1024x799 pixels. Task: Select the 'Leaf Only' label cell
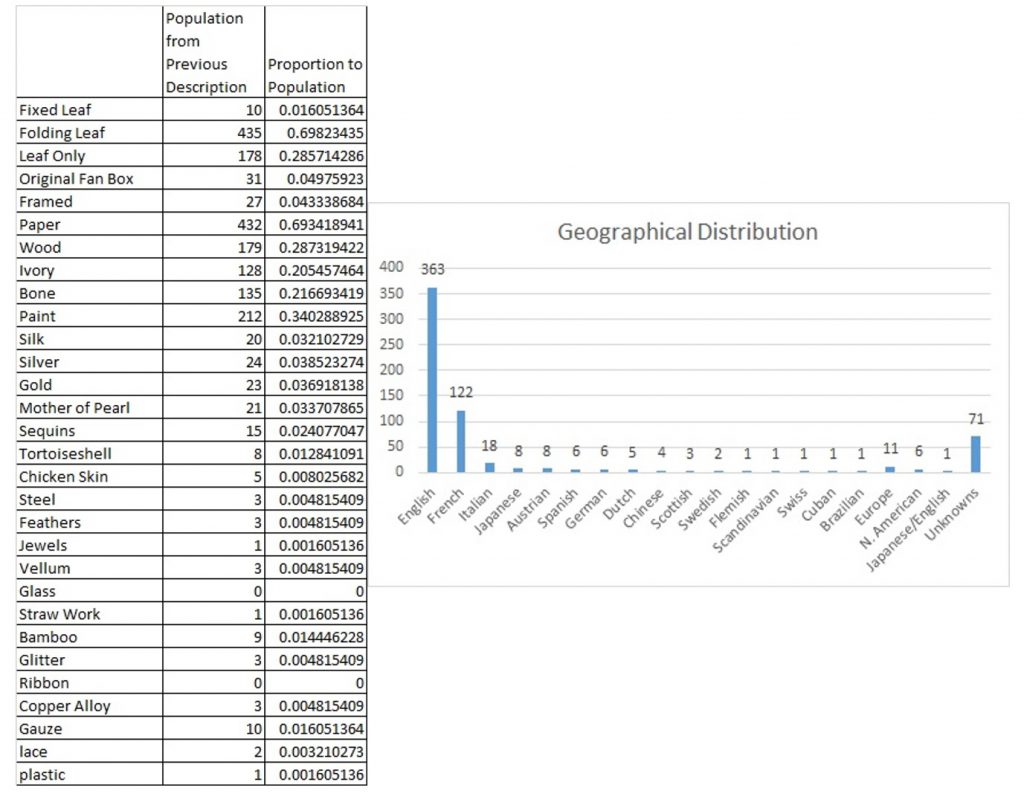tap(89, 155)
